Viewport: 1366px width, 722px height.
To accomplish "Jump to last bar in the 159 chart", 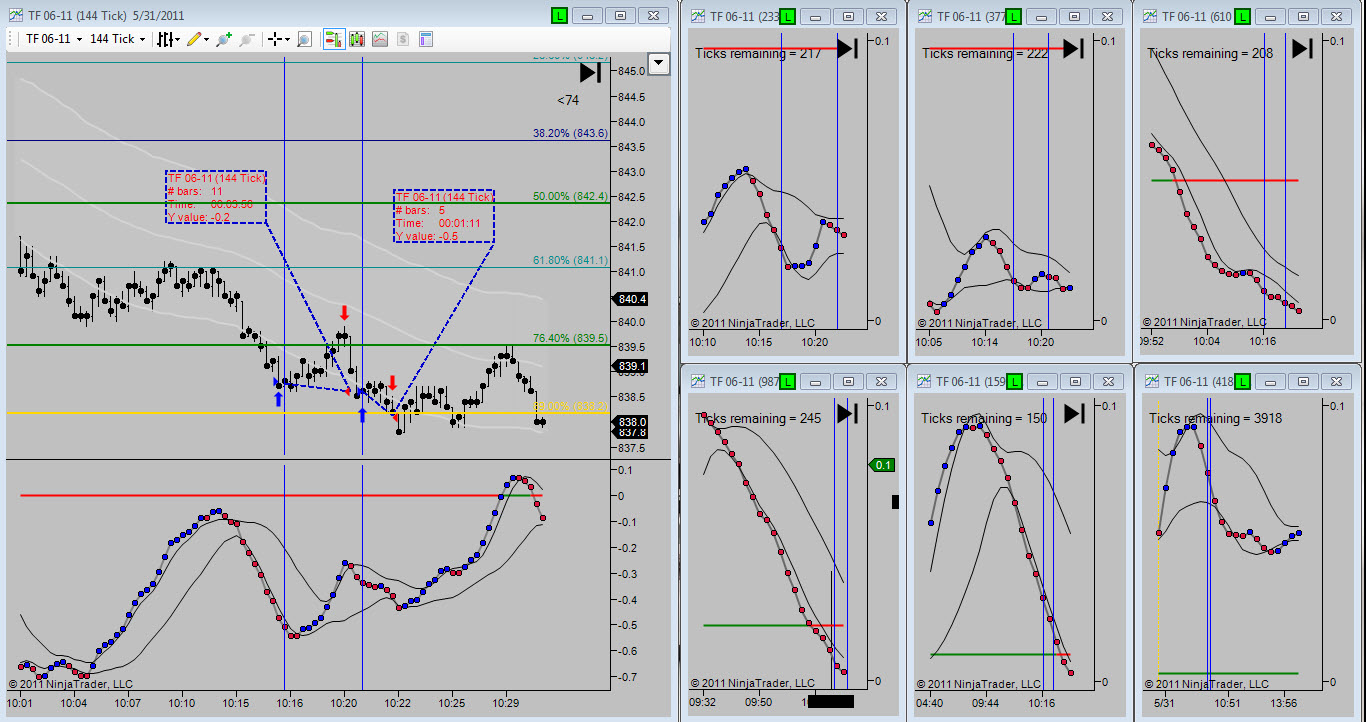I will click(x=1074, y=413).
